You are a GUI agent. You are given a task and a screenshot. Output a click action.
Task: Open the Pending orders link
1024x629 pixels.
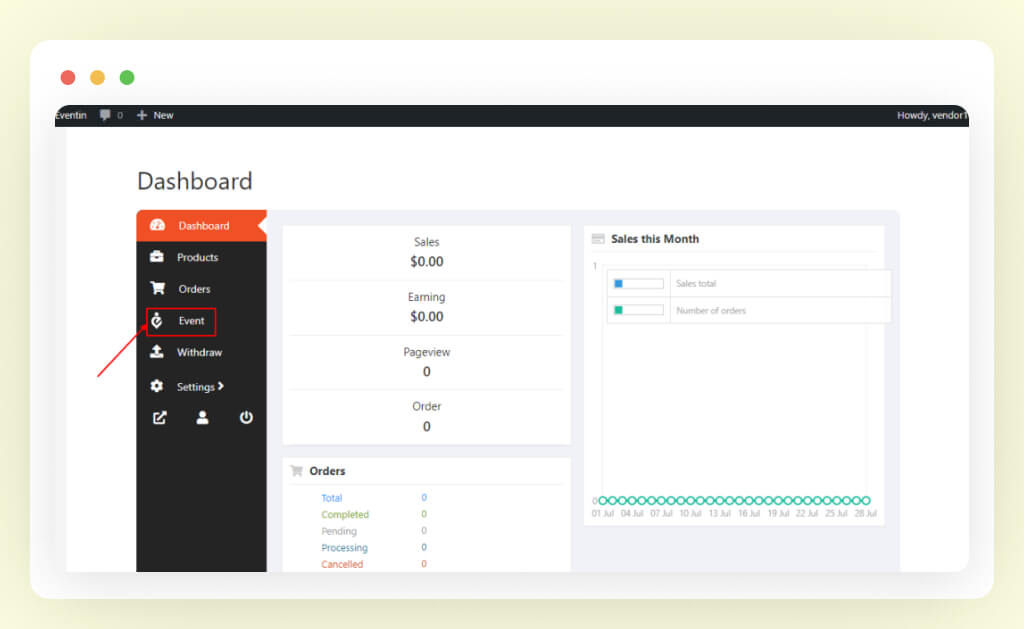[x=339, y=531]
